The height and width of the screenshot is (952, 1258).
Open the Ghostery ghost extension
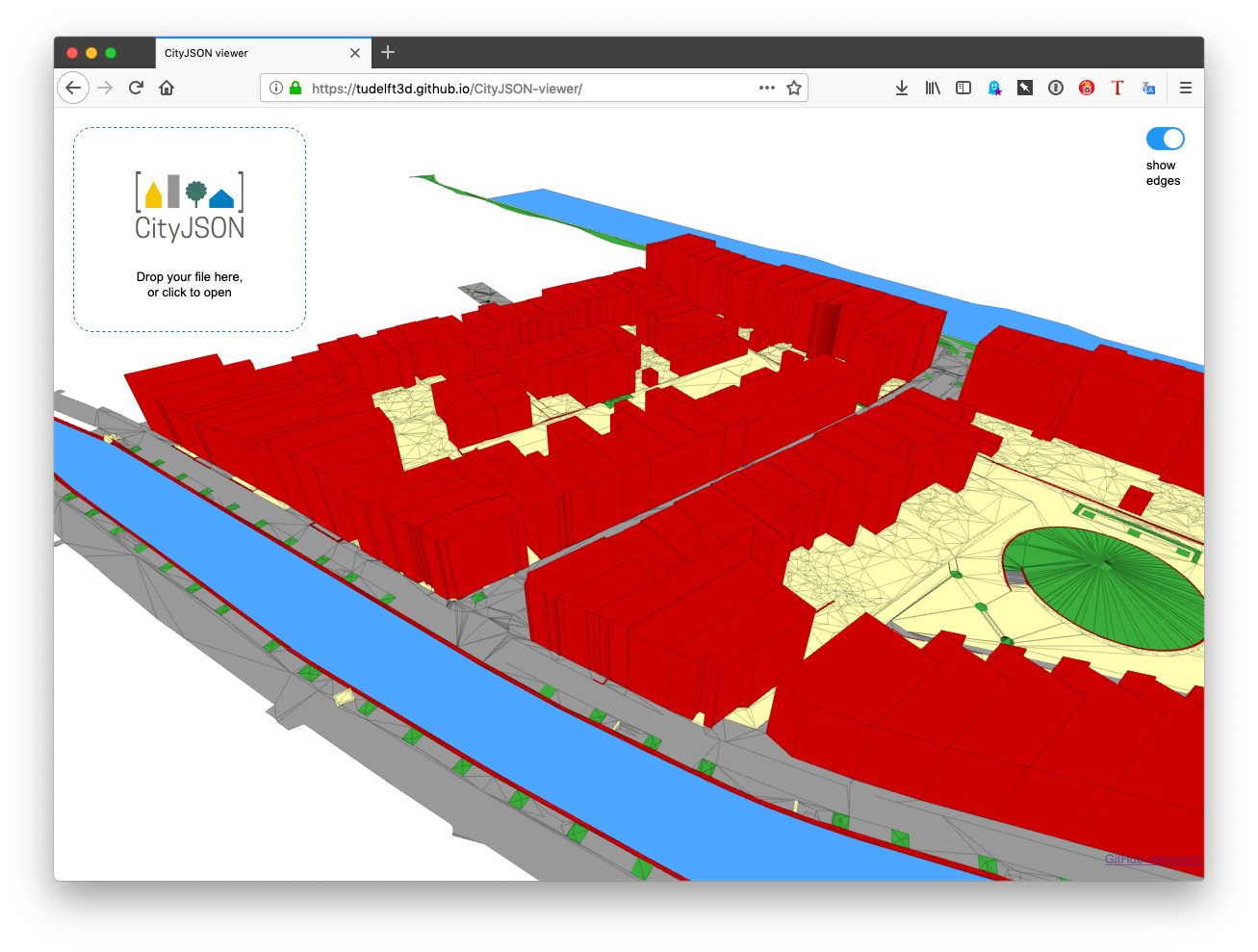point(994,88)
